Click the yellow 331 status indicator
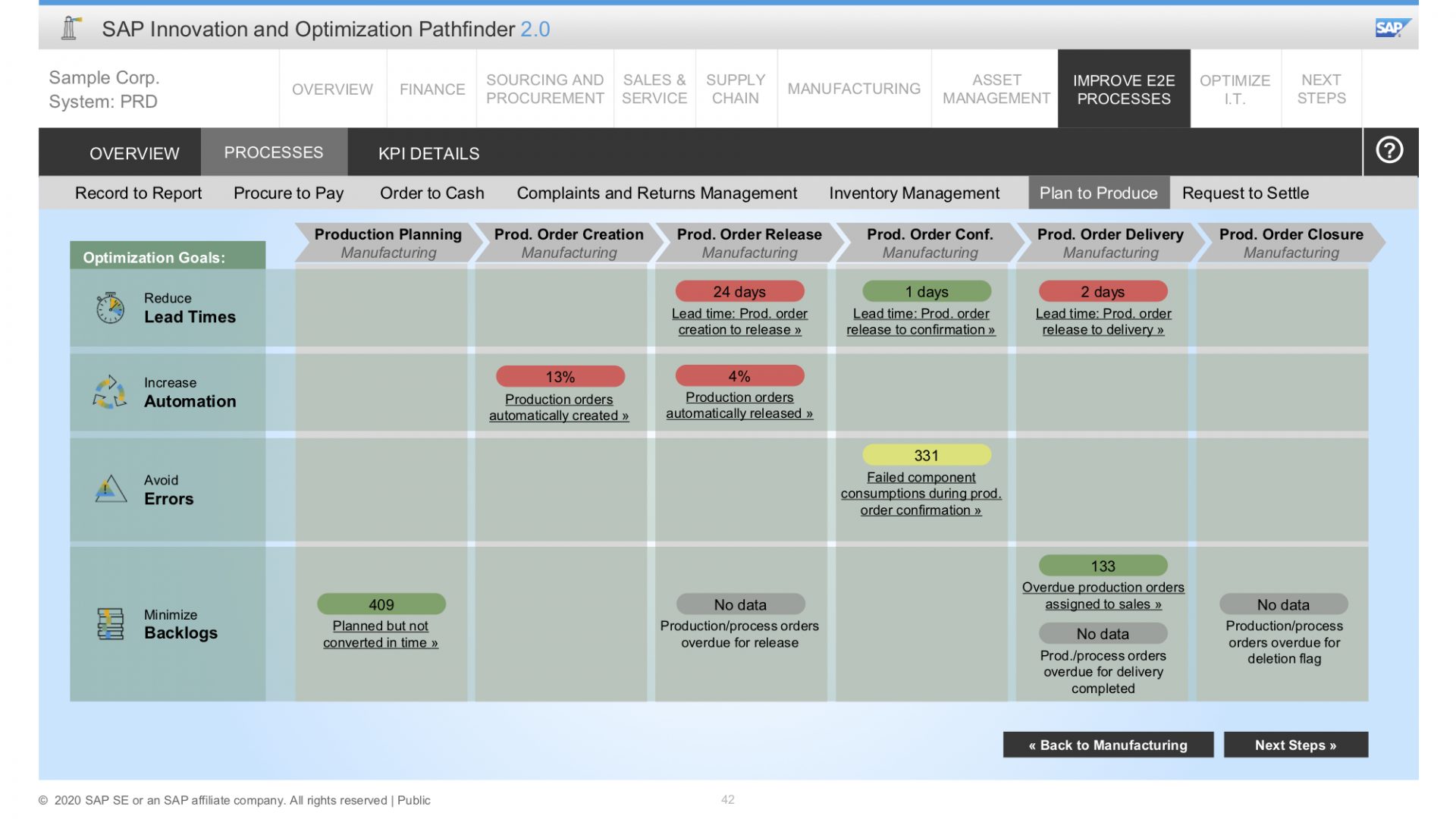 tap(926, 454)
